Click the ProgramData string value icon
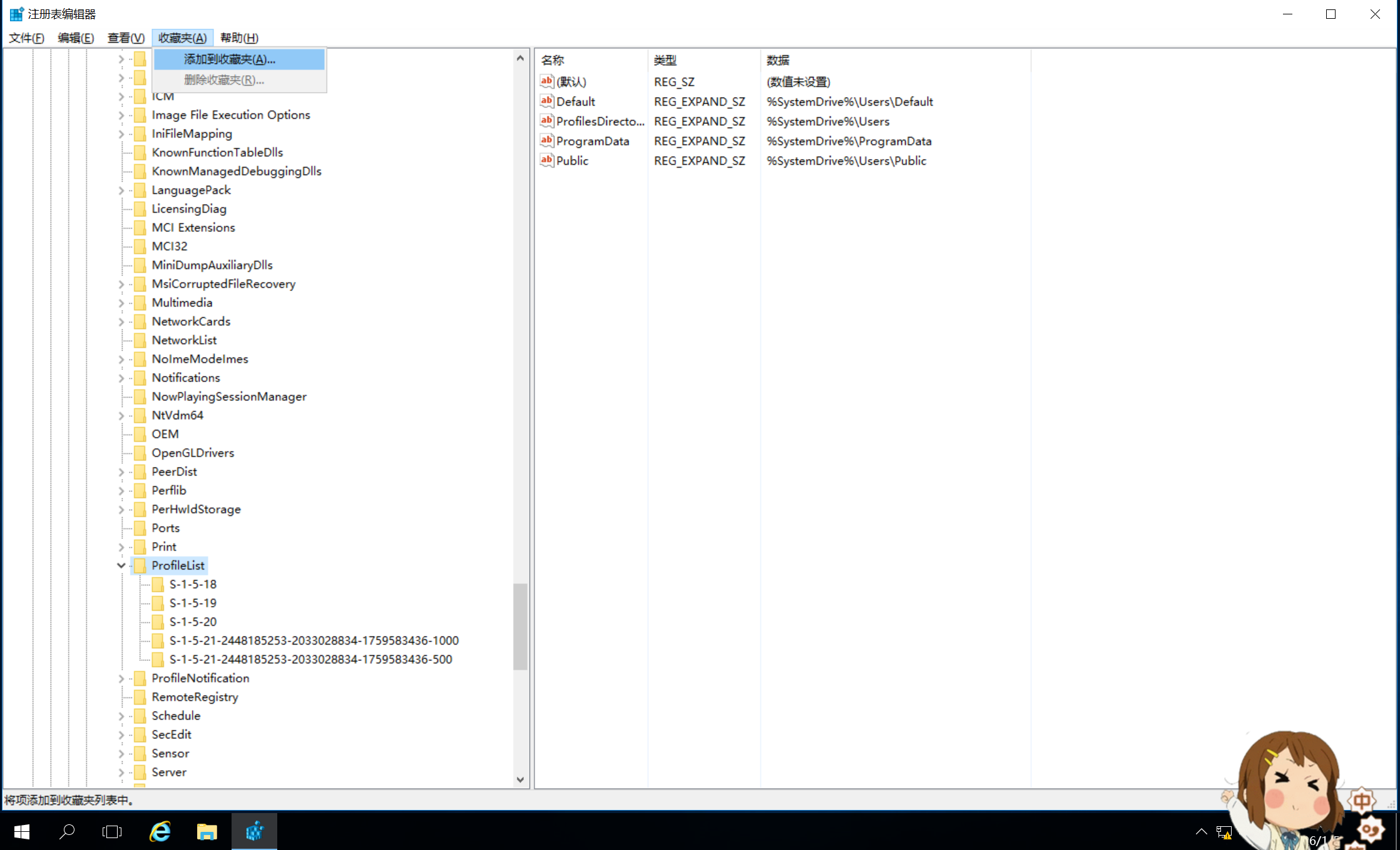This screenshot has width=1400, height=850. point(546,141)
